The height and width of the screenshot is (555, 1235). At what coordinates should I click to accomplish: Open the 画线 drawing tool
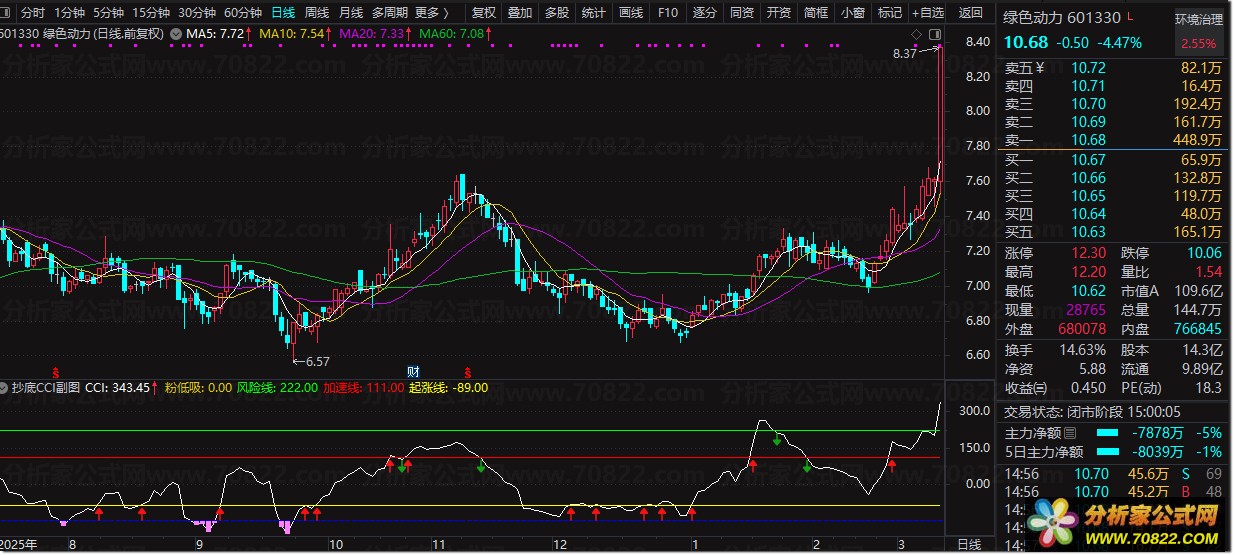pyautogui.click(x=631, y=13)
